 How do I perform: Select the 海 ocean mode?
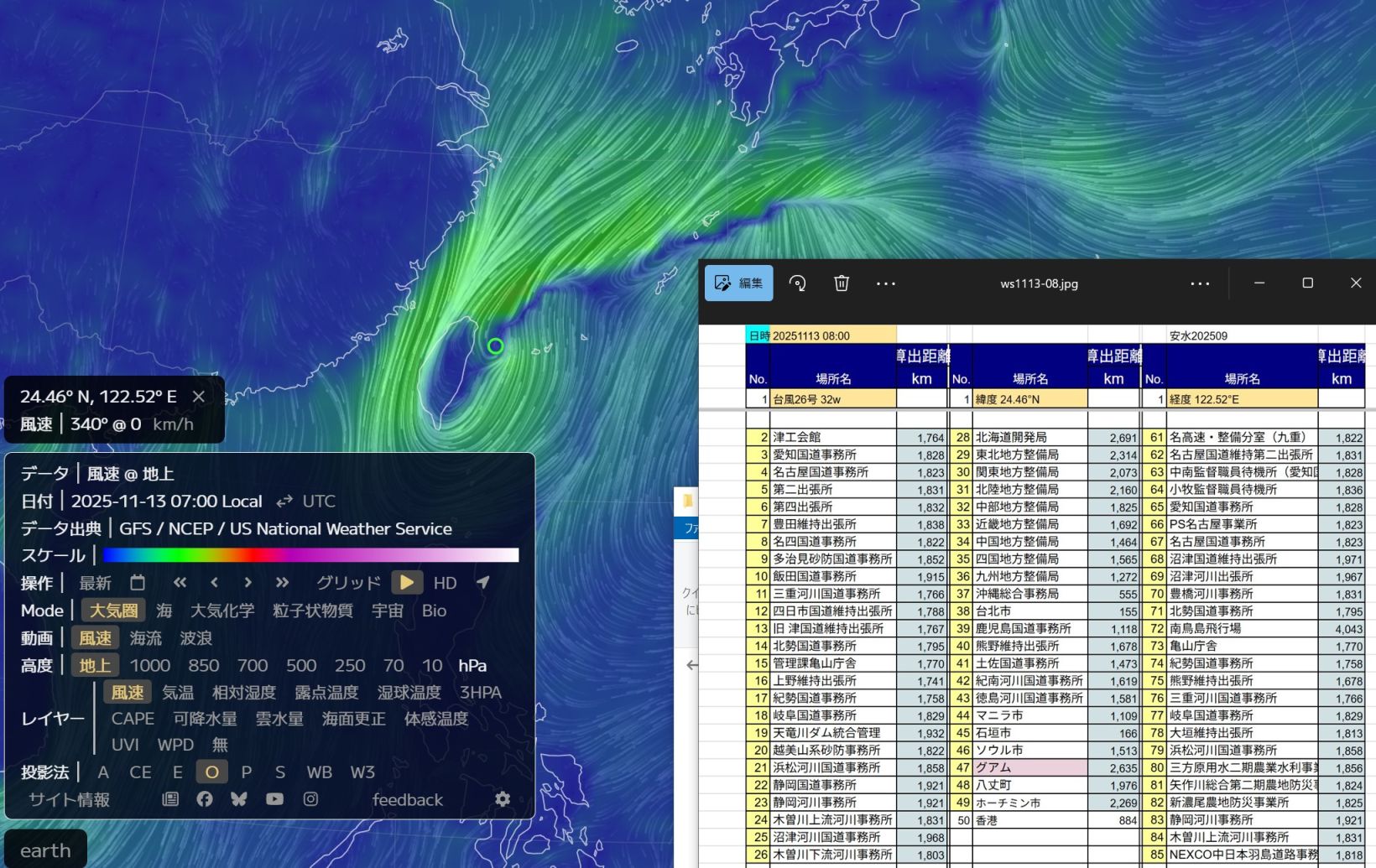[164, 611]
